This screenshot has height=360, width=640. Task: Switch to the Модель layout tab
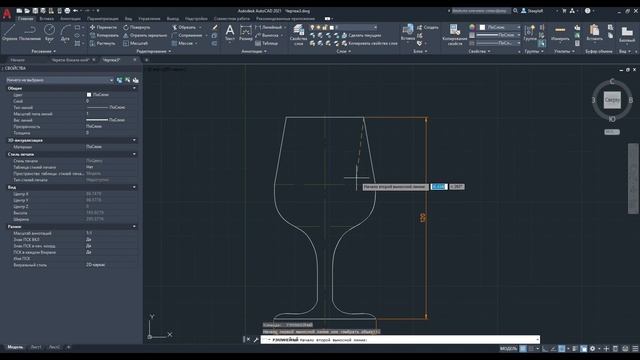pyautogui.click(x=16, y=347)
